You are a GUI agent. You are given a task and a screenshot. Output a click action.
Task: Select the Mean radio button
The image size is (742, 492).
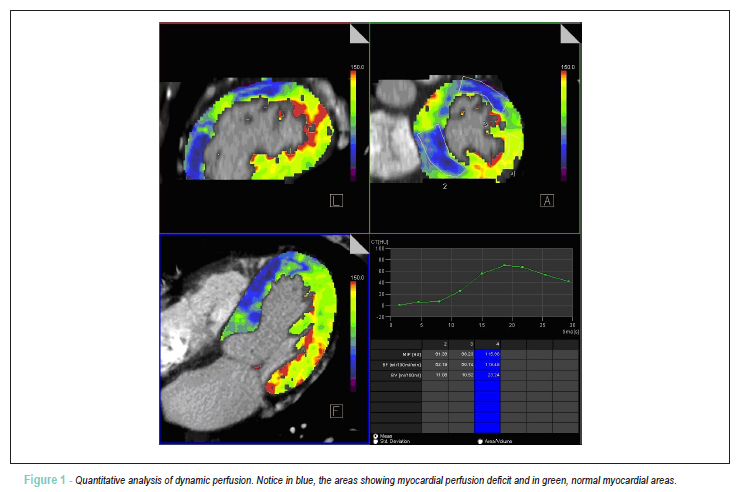375,436
